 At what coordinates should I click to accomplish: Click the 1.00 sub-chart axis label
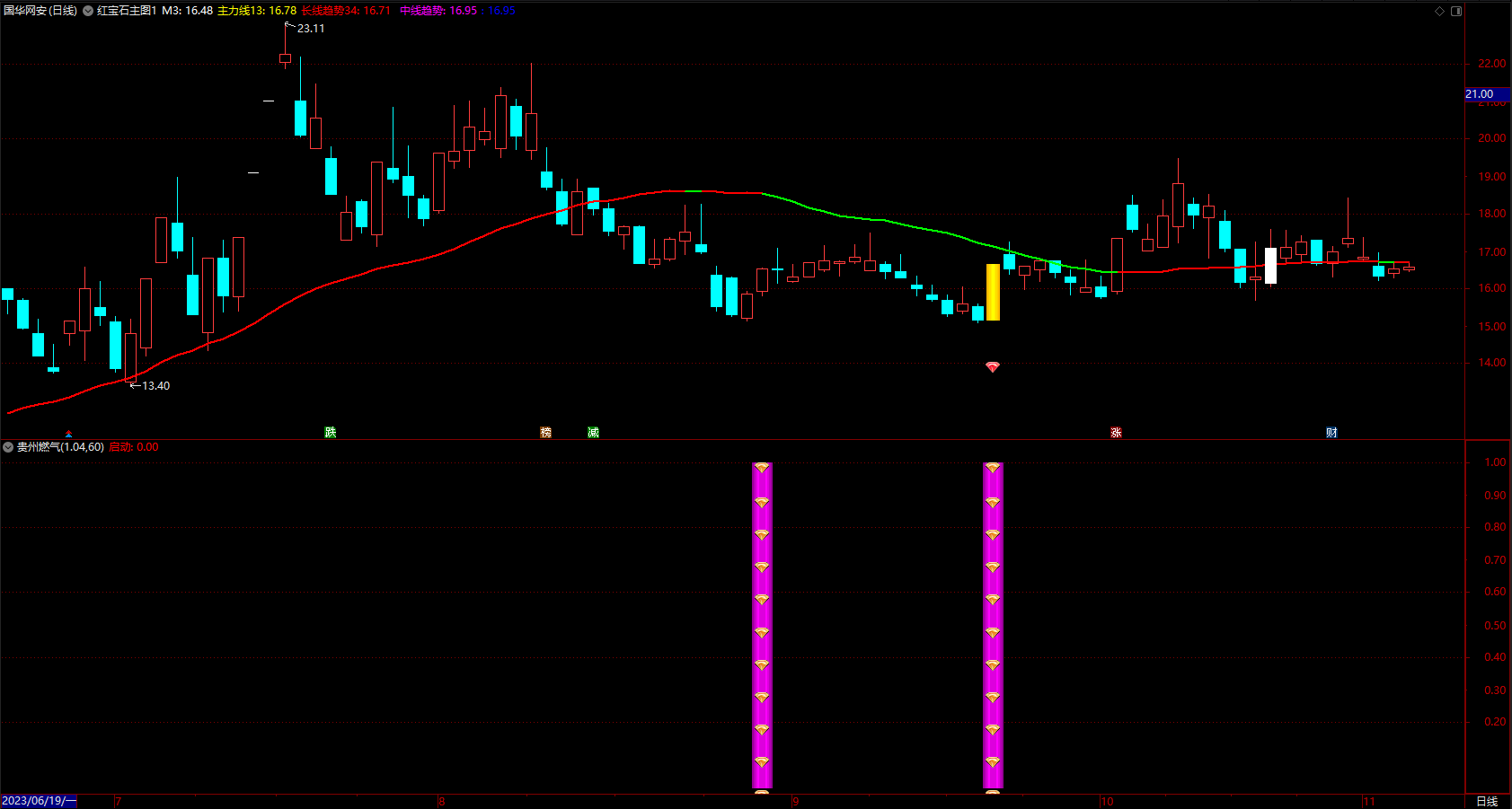coord(1495,462)
